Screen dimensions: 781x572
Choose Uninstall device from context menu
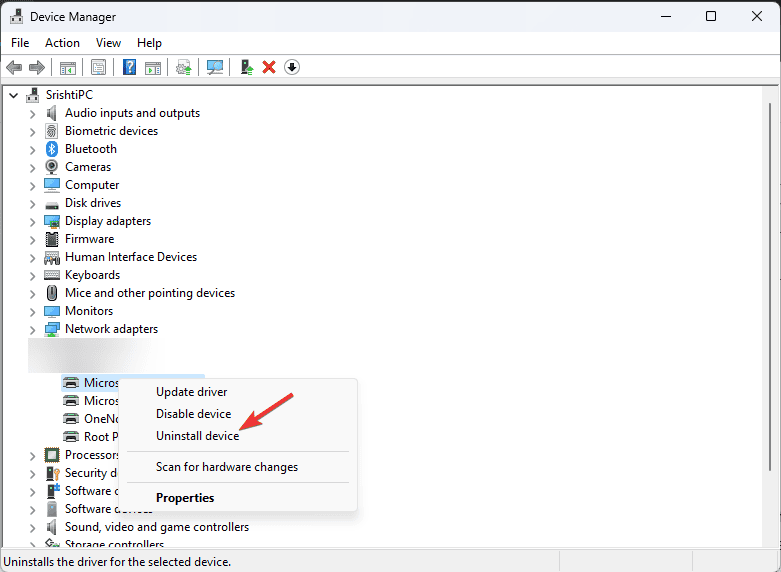[x=238, y=436]
